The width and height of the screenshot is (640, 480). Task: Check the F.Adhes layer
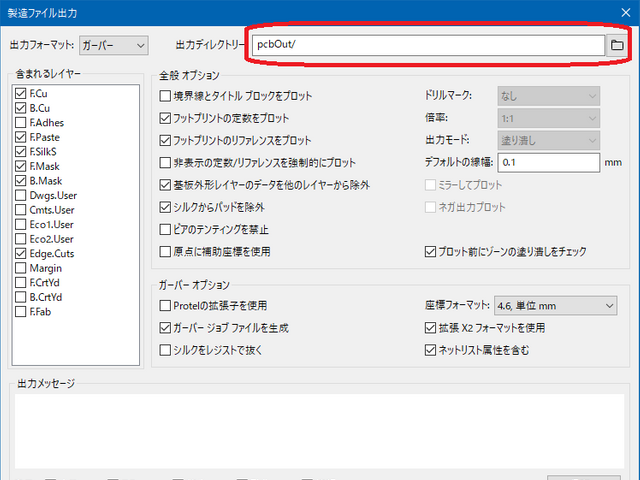coord(20,122)
